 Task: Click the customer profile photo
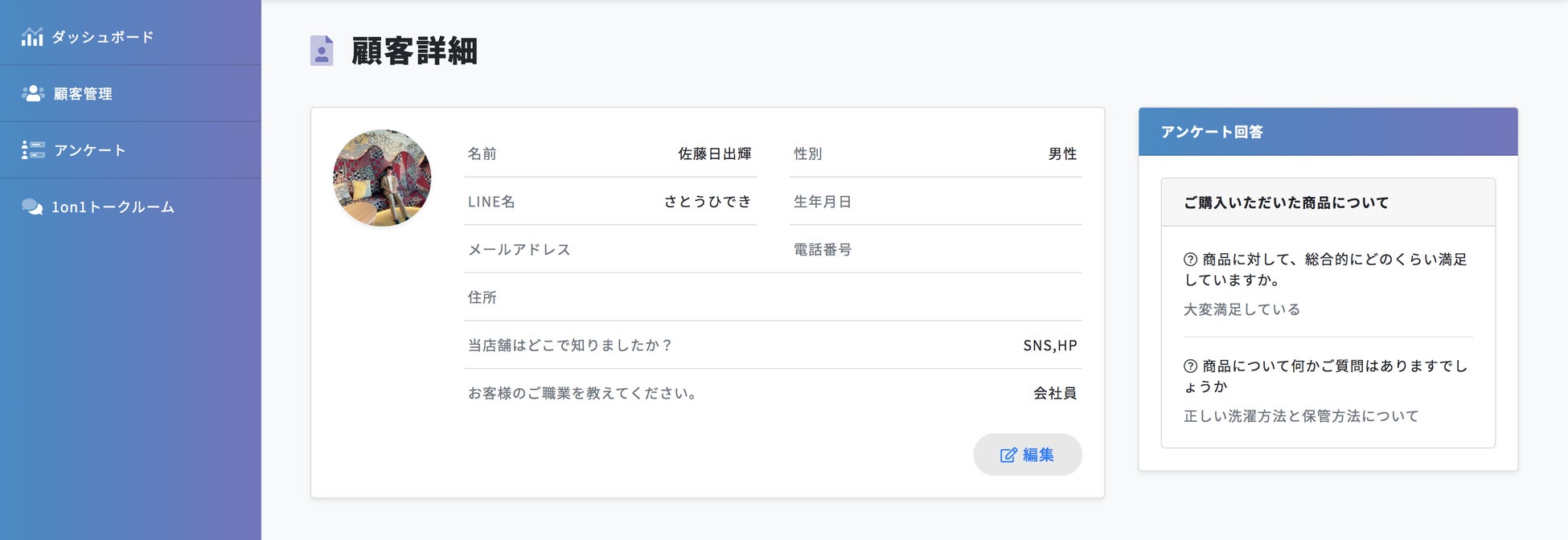[x=382, y=178]
